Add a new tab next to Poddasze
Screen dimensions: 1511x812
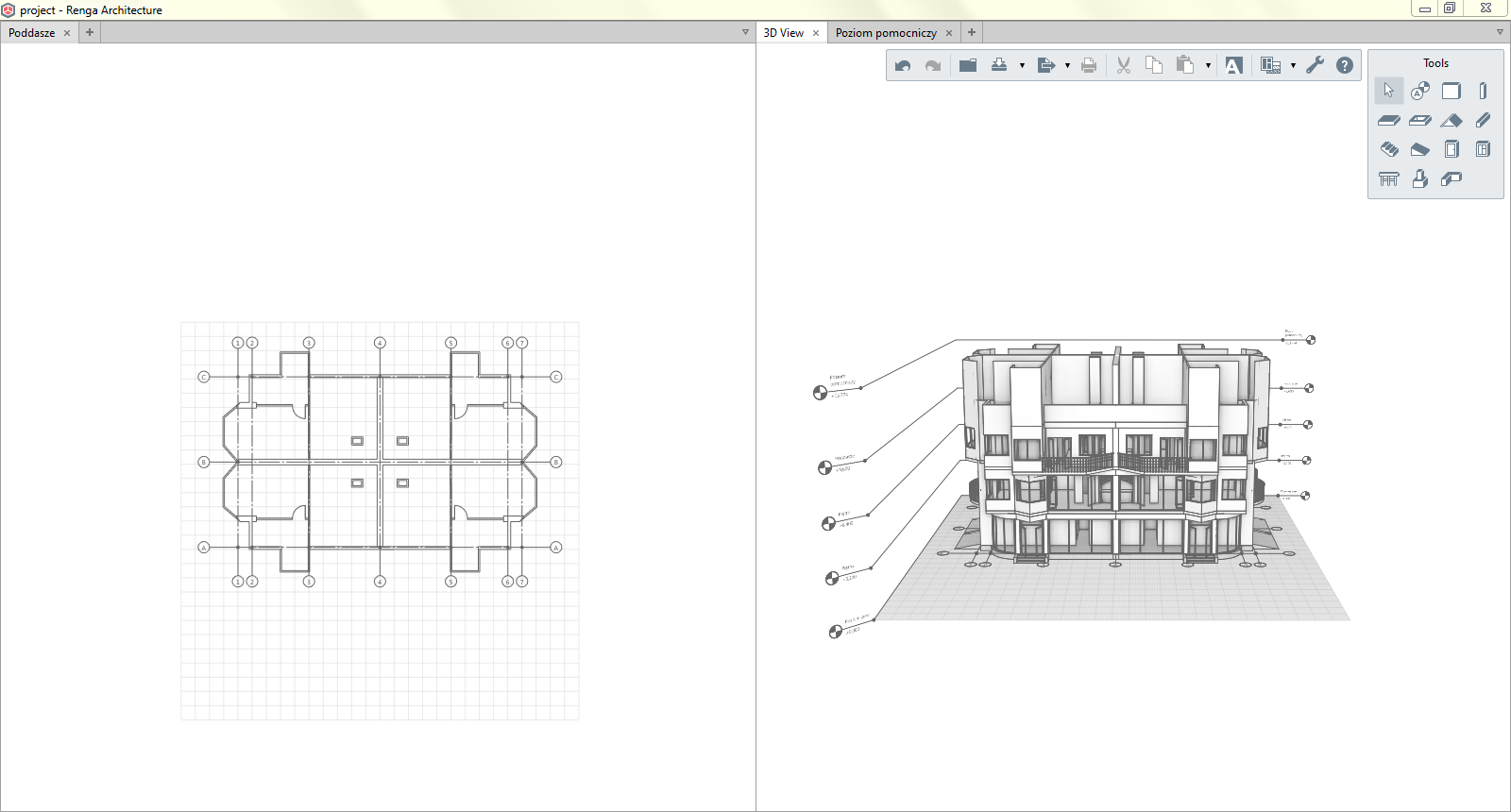click(90, 32)
